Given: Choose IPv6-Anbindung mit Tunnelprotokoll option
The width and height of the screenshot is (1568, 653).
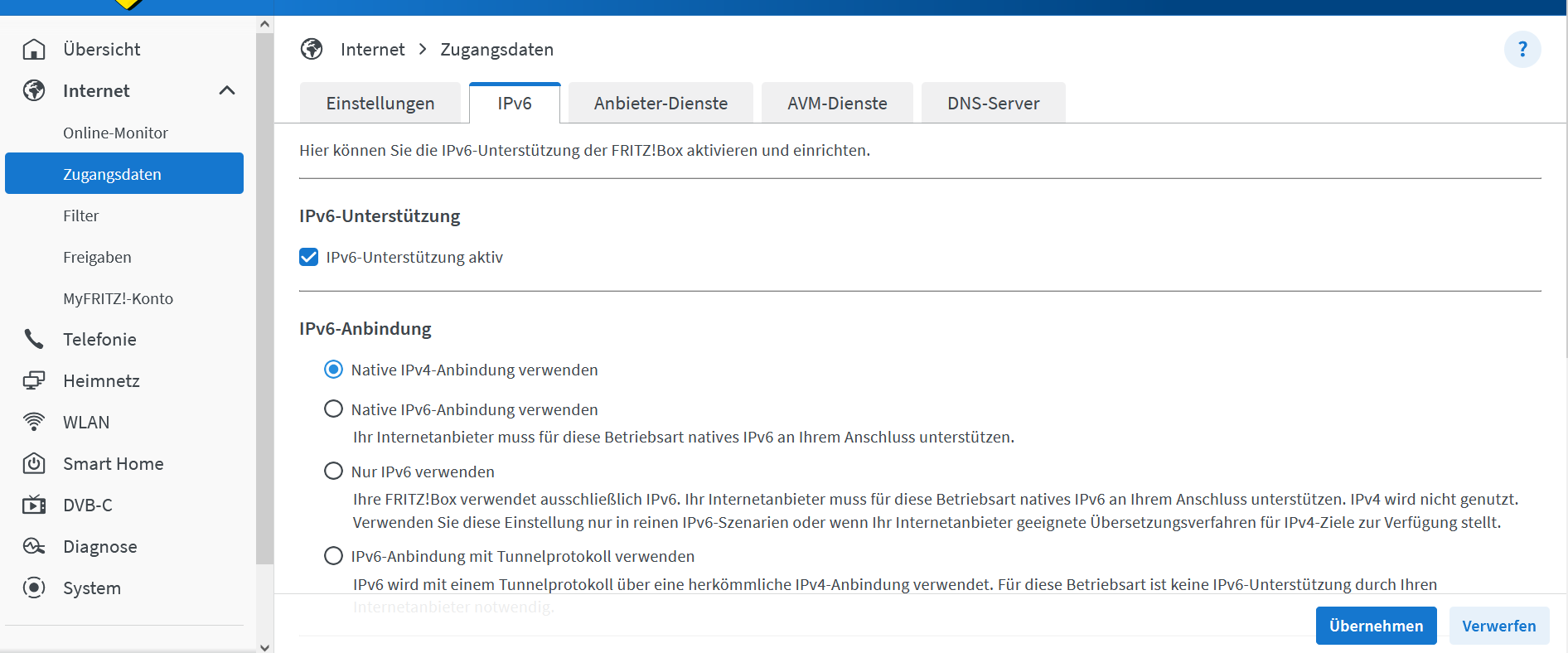Looking at the screenshot, I should [333, 556].
